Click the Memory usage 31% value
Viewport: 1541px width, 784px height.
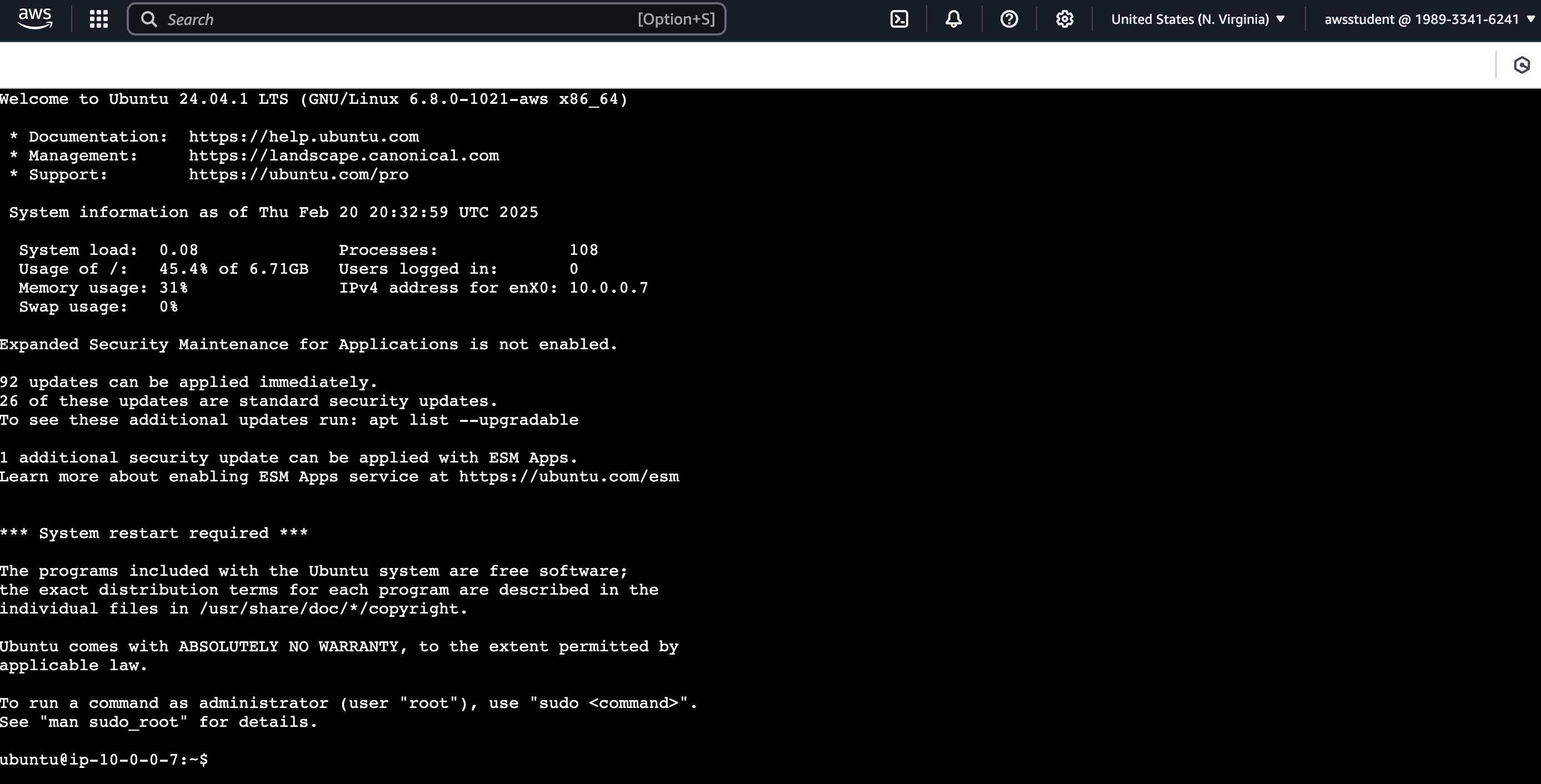pyautogui.click(x=173, y=288)
